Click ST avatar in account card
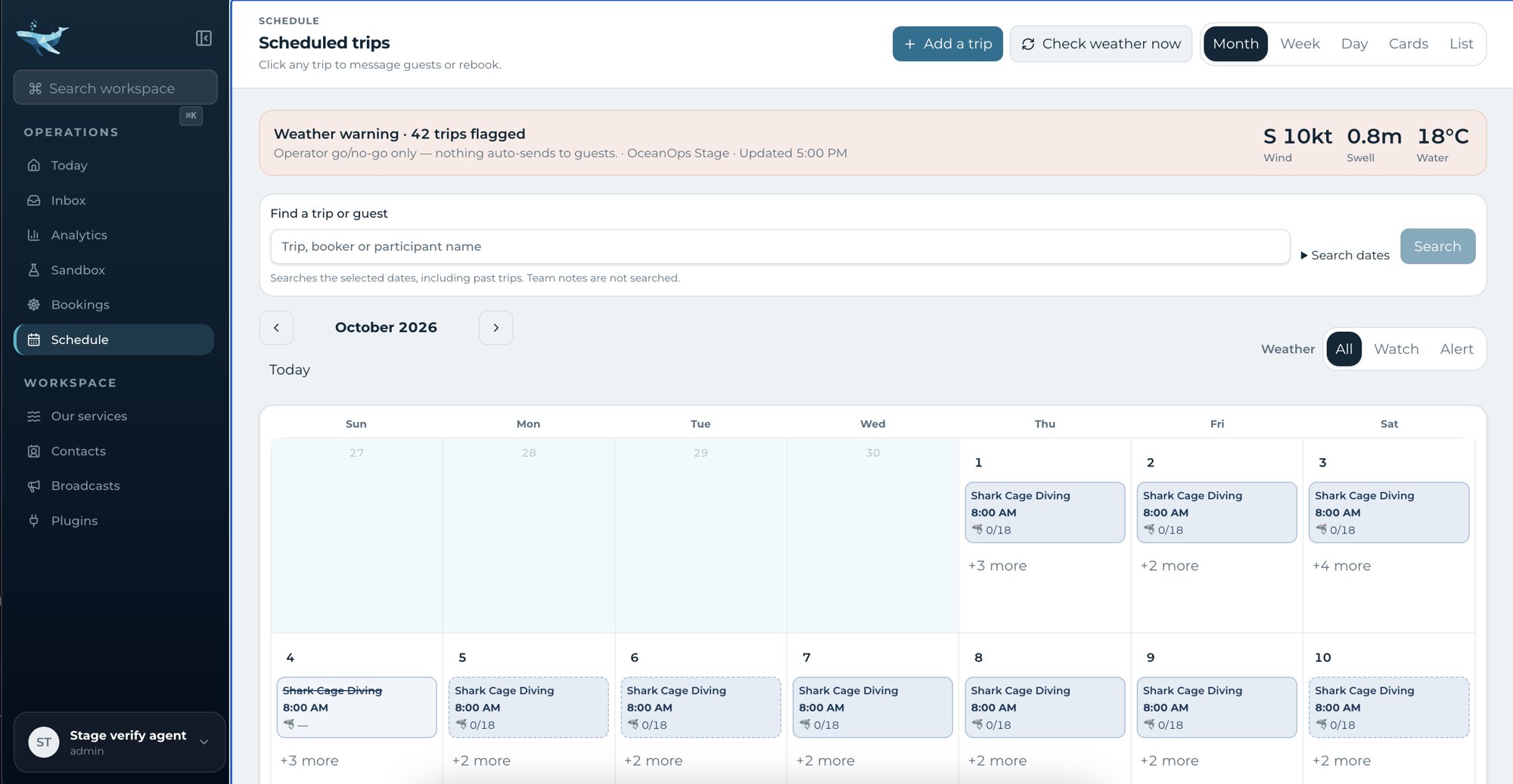This screenshot has height=784, width=1513. coord(44,742)
